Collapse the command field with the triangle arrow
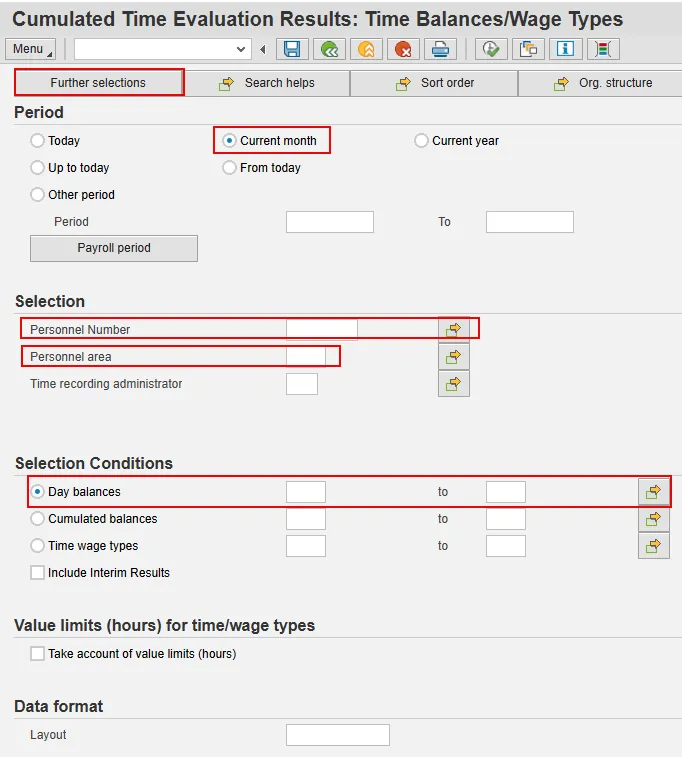The width and height of the screenshot is (682, 757). 263,49
